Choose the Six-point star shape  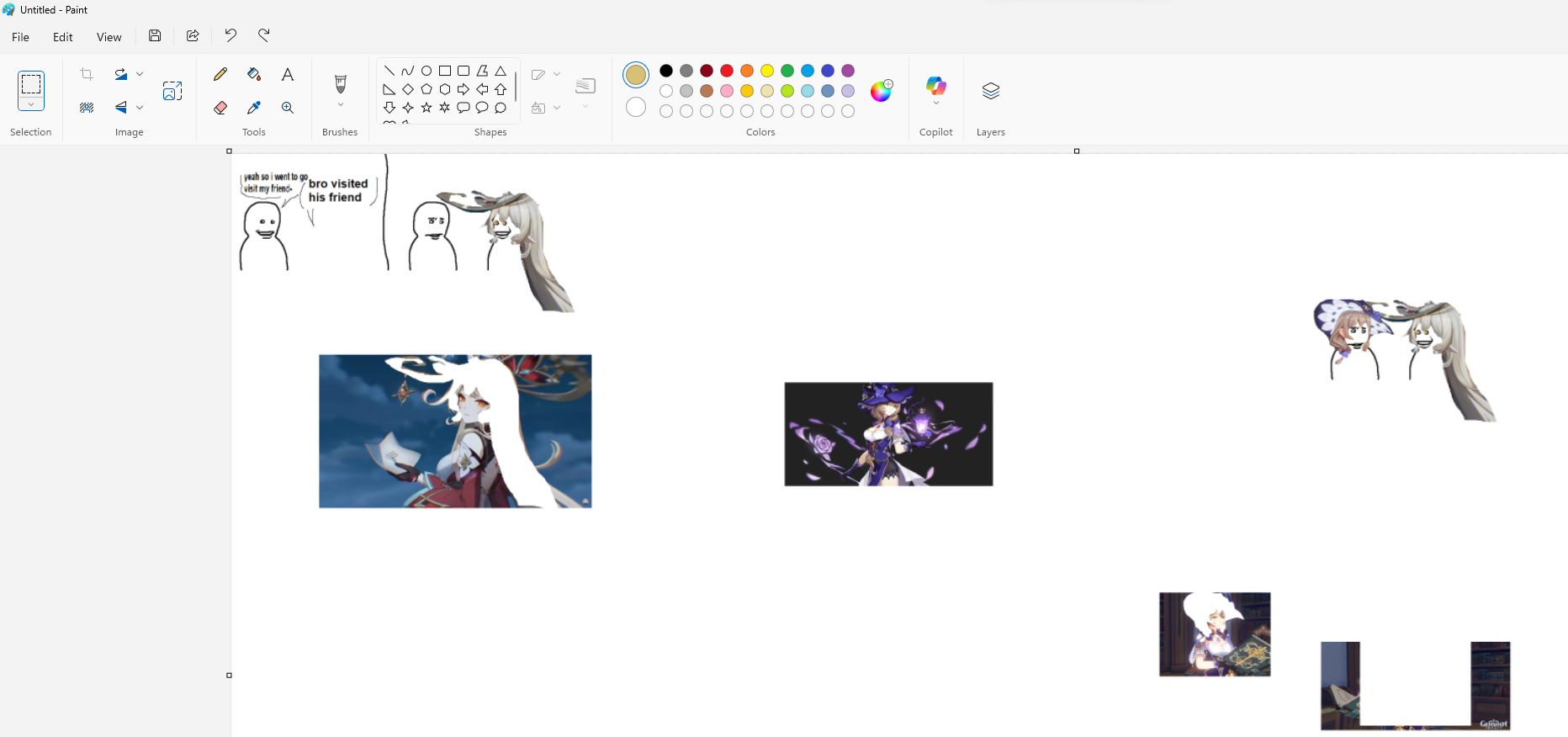pos(445,108)
